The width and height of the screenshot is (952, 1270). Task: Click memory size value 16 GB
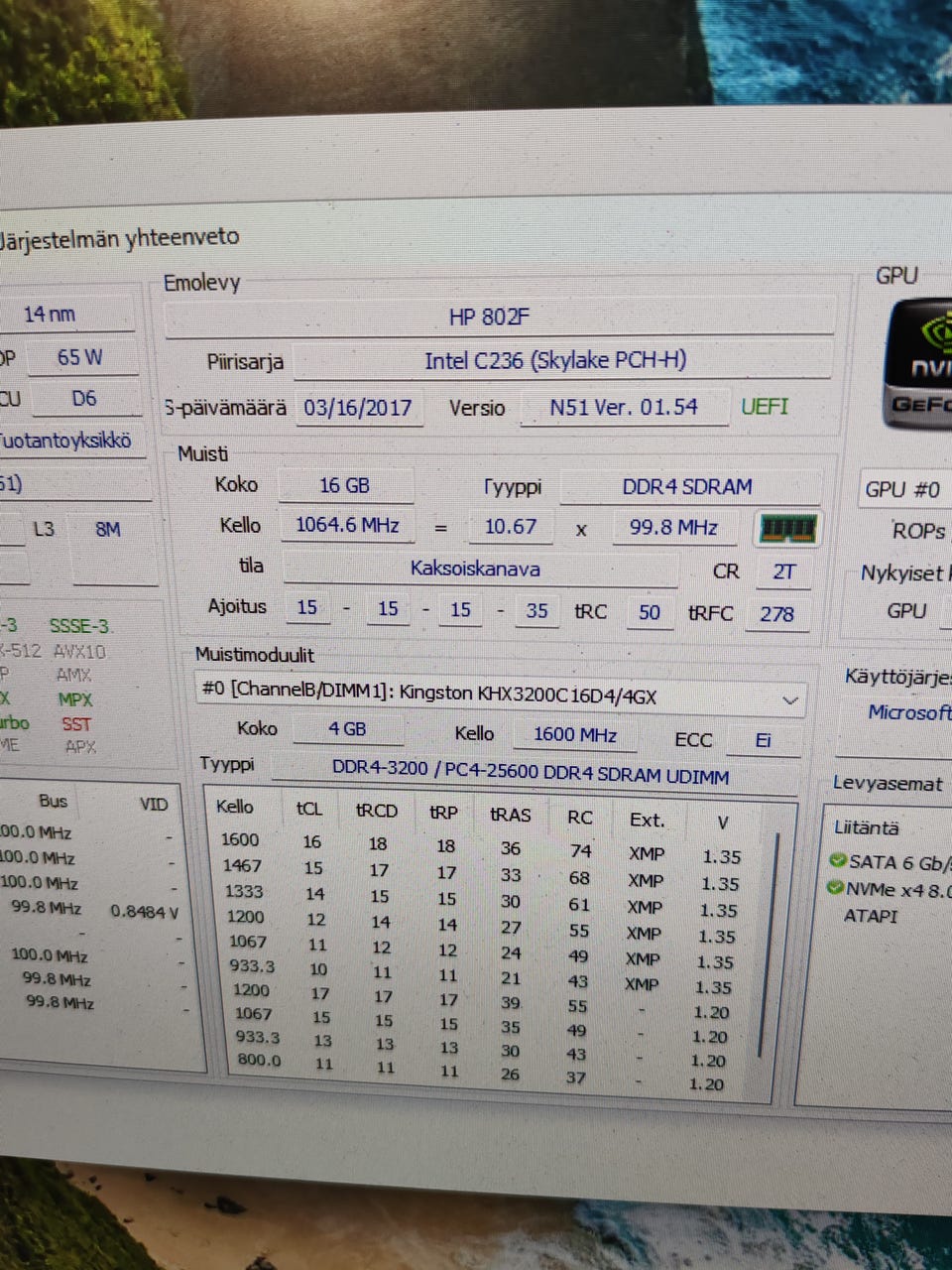(345, 485)
